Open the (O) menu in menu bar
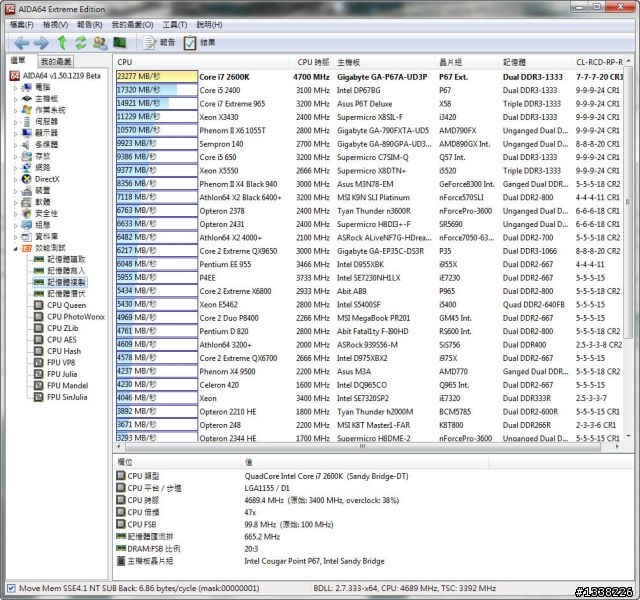This screenshot has width=640, height=600. click(x=133, y=25)
